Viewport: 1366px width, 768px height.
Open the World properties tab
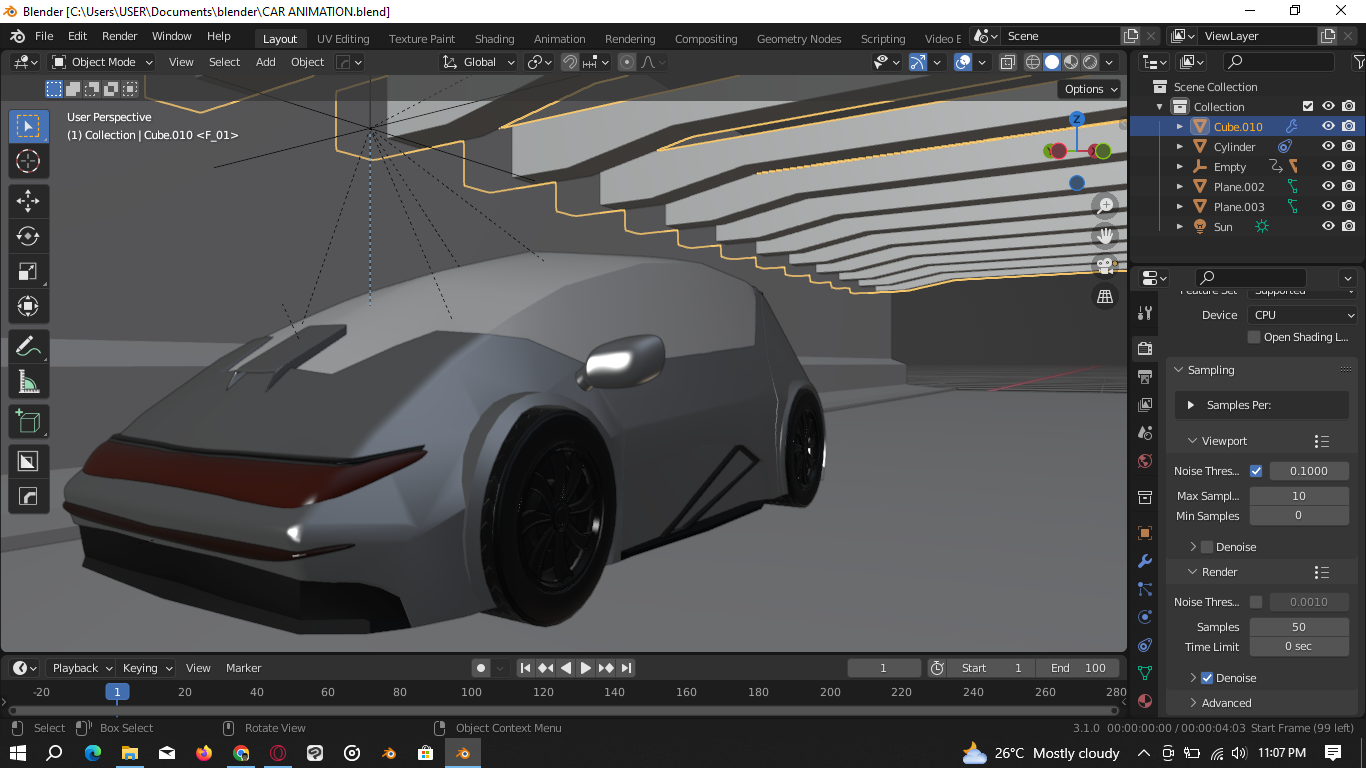[x=1145, y=461]
